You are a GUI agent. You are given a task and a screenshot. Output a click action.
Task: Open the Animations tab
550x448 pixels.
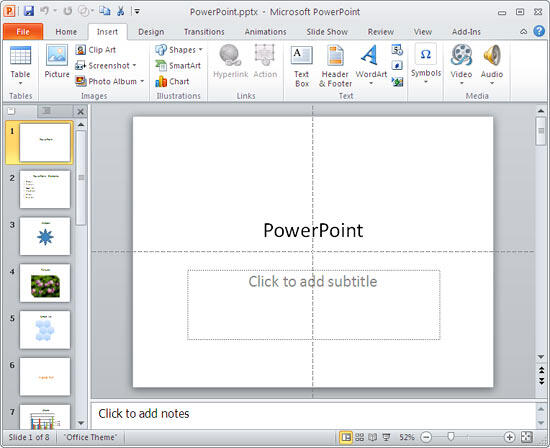coord(266,32)
